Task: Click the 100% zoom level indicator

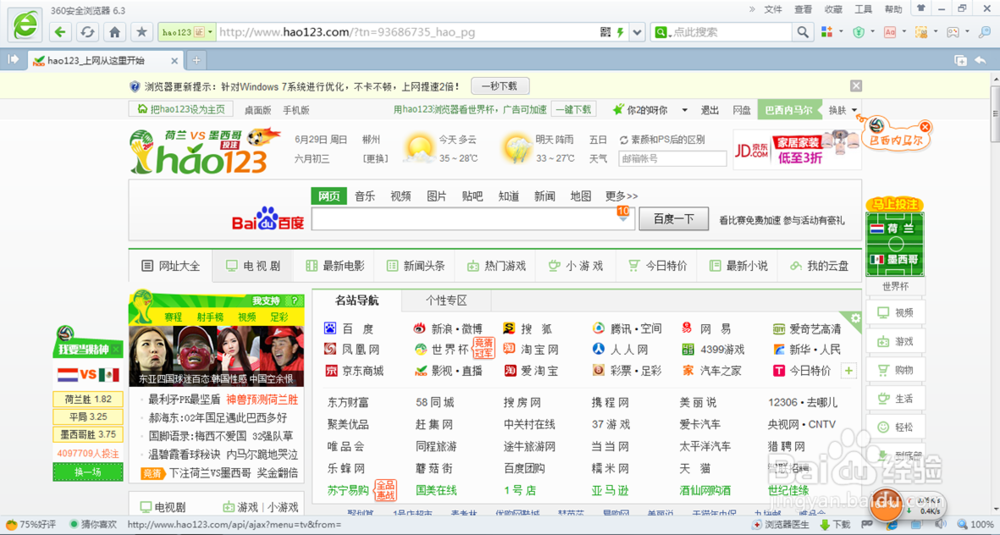Action: point(976,525)
